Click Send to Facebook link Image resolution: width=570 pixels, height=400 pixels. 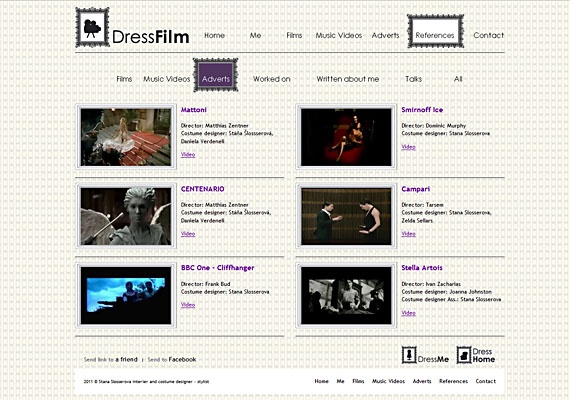tap(172, 359)
